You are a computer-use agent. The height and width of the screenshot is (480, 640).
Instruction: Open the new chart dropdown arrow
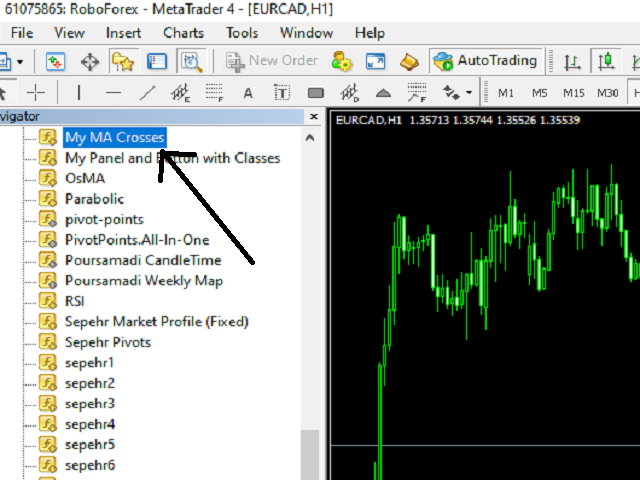tap(20, 62)
